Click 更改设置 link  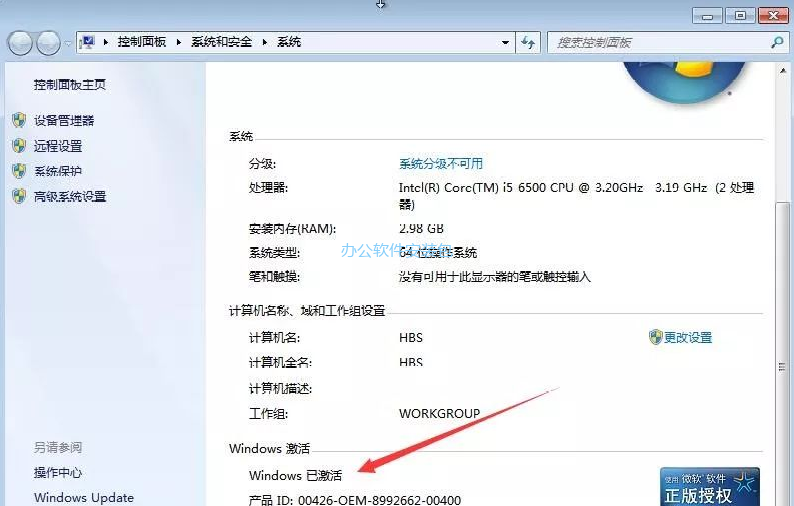coord(688,337)
